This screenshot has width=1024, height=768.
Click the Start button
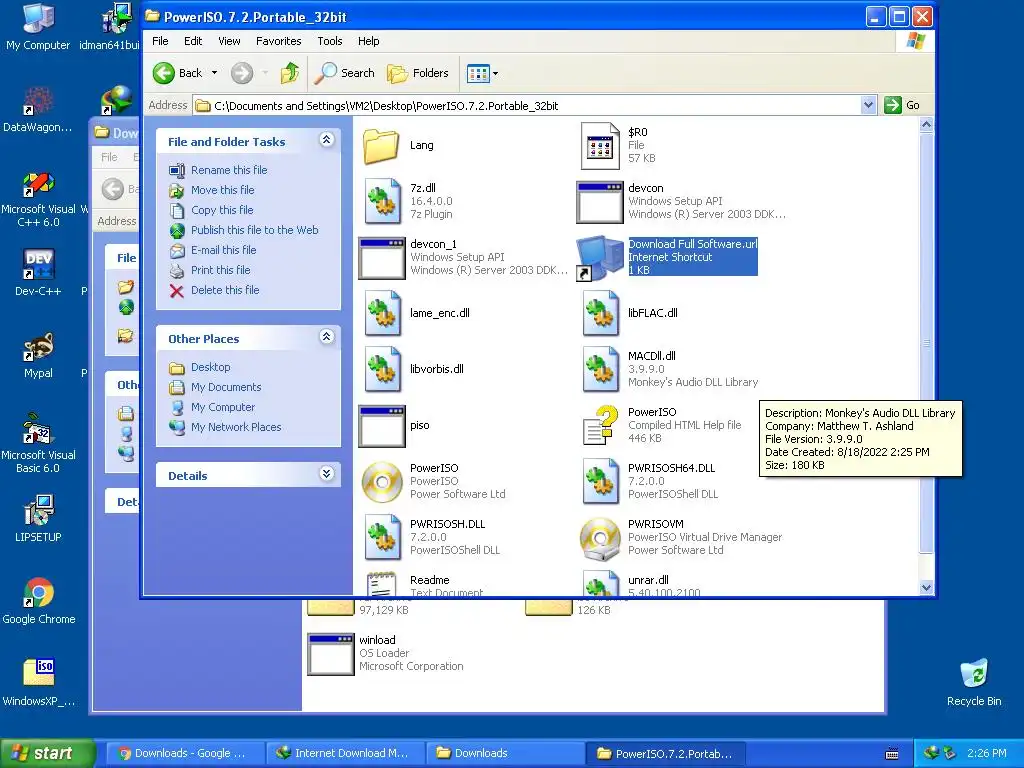pyautogui.click(x=48, y=754)
